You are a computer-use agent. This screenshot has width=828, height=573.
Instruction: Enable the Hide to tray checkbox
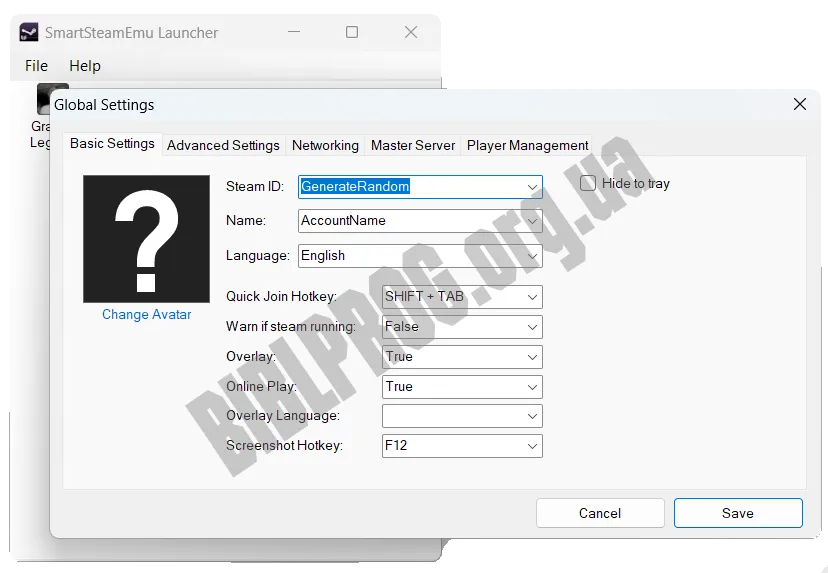pyautogui.click(x=588, y=183)
